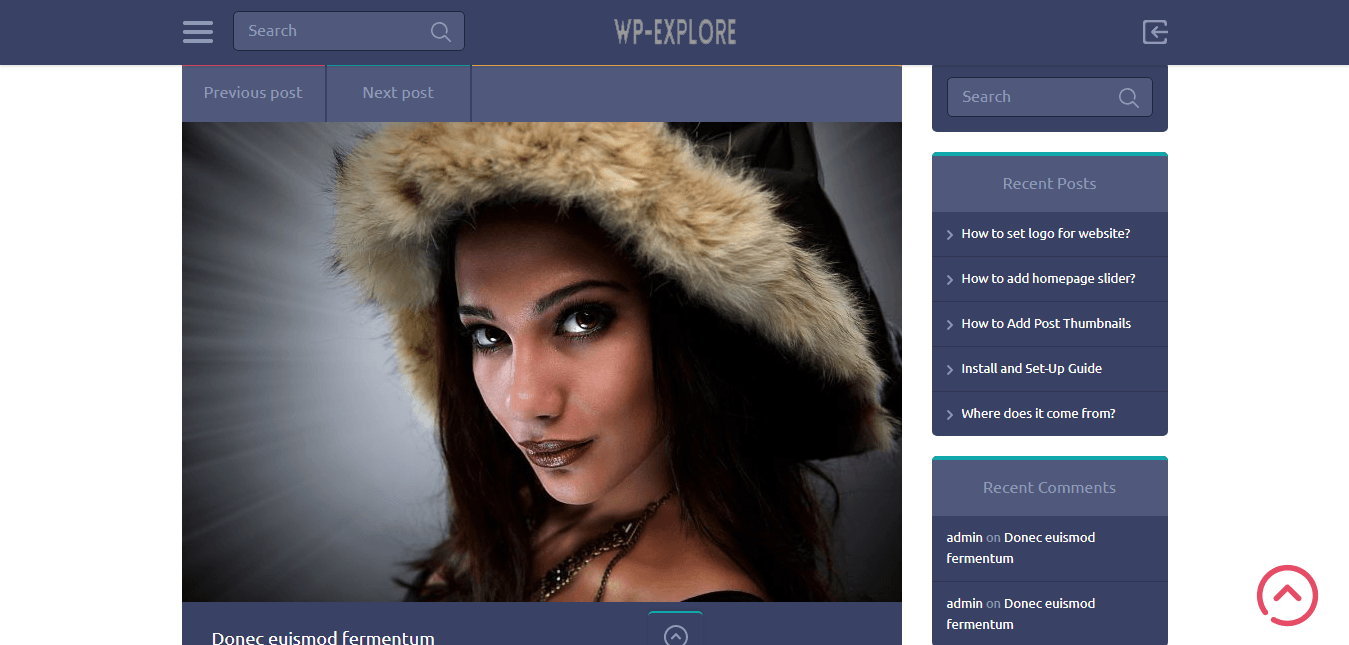Click the WP-EXPLORE site logo
The width and height of the screenshot is (1349, 645).
point(675,32)
